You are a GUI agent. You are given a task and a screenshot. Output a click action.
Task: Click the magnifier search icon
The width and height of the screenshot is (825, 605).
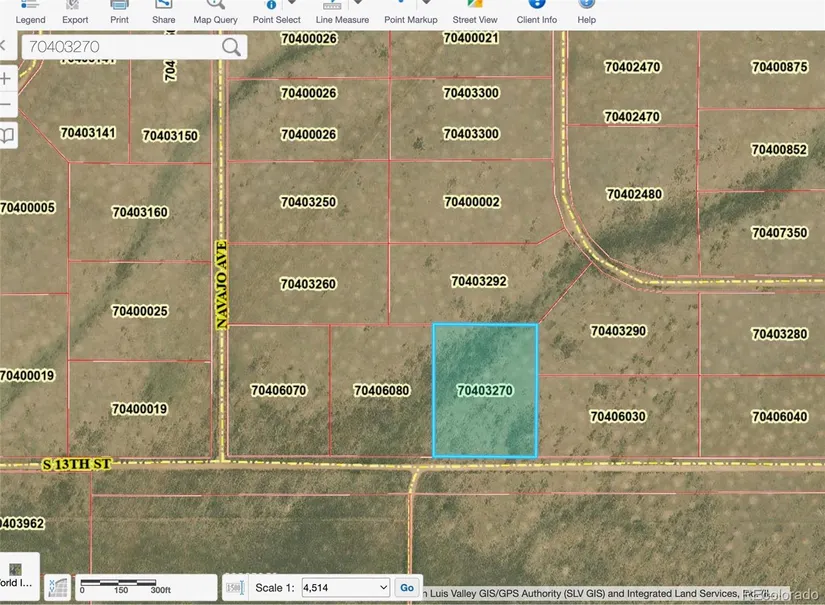[232, 47]
